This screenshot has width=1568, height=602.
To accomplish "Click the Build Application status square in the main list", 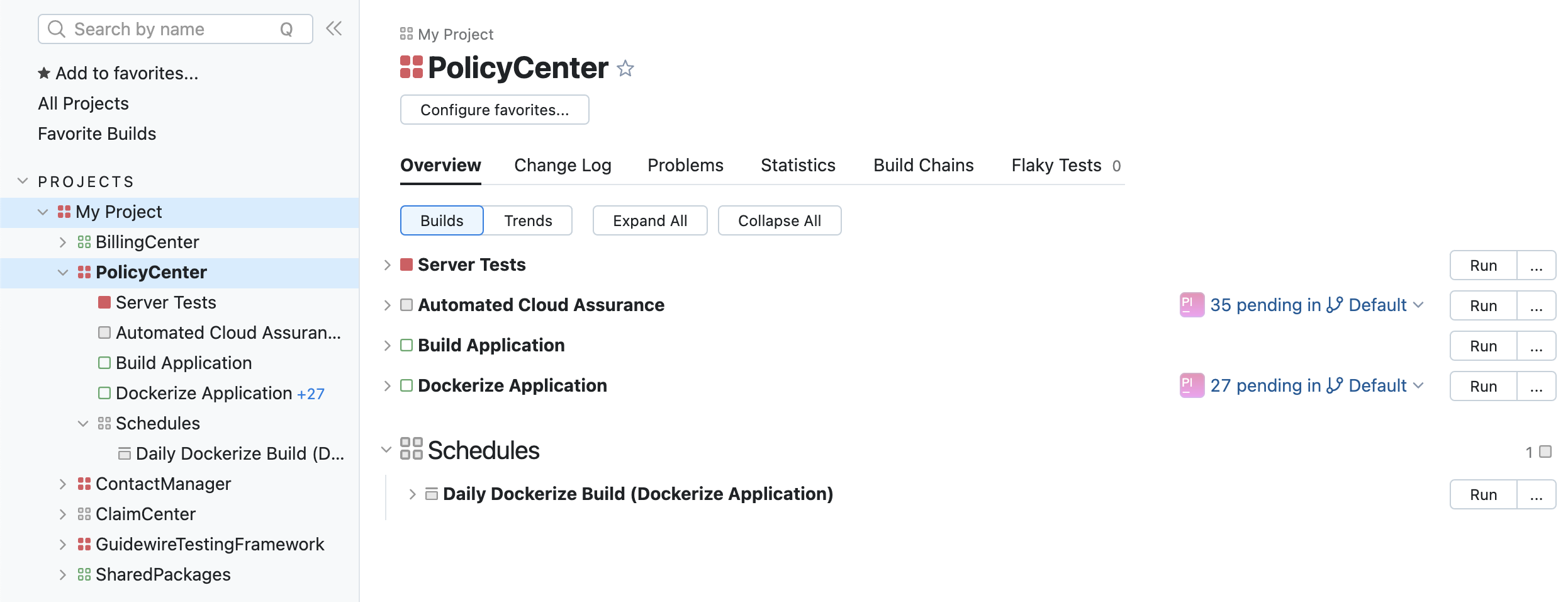I will (x=406, y=346).
